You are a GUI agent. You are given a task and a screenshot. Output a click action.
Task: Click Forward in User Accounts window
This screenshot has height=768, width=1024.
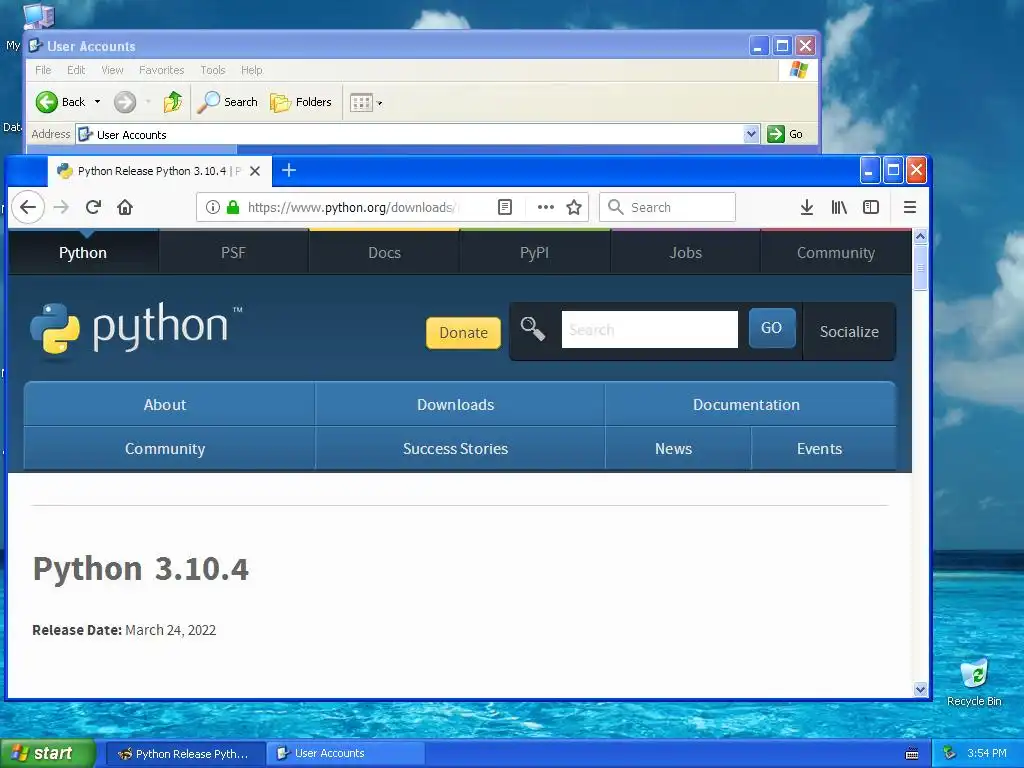(x=125, y=102)
